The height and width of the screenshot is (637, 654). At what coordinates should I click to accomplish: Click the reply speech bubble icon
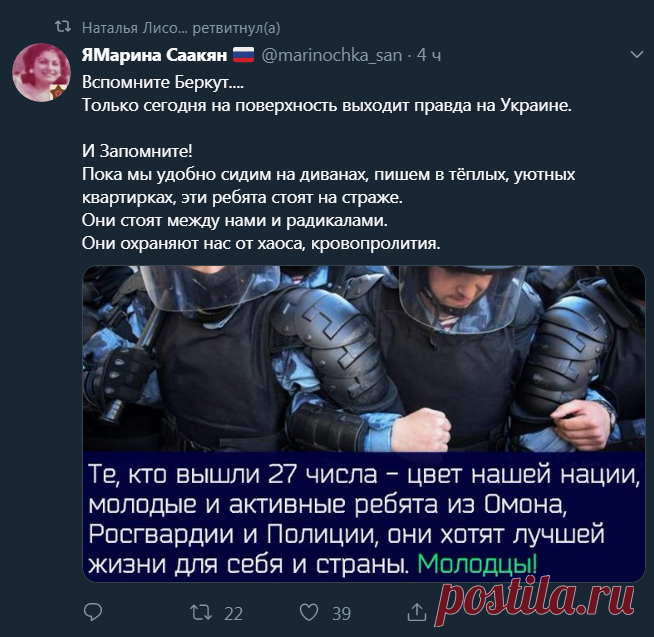93,613
